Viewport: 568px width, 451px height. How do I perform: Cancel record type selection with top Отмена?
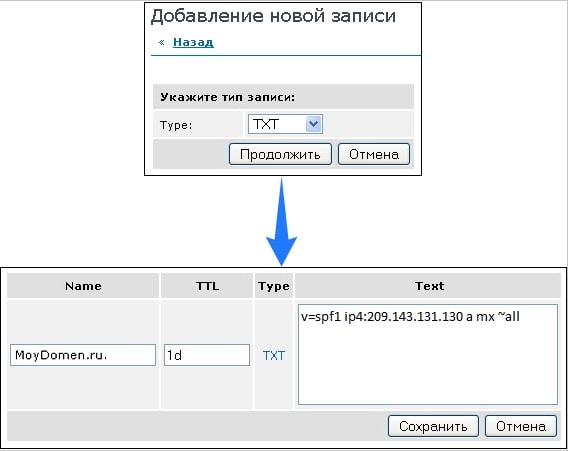(x=374, y=154)
